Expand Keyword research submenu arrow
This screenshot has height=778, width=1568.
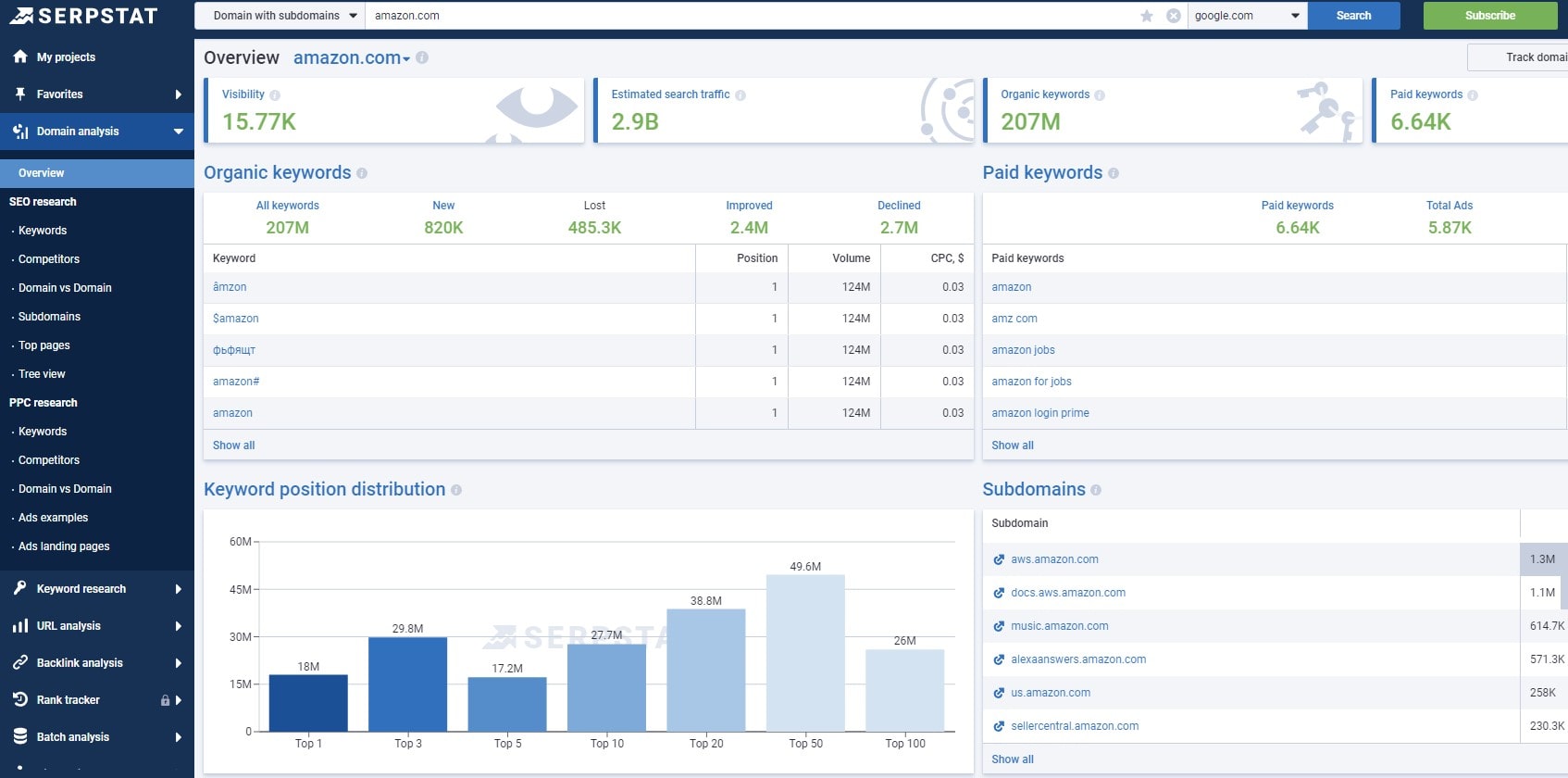(x=178, y=589)
